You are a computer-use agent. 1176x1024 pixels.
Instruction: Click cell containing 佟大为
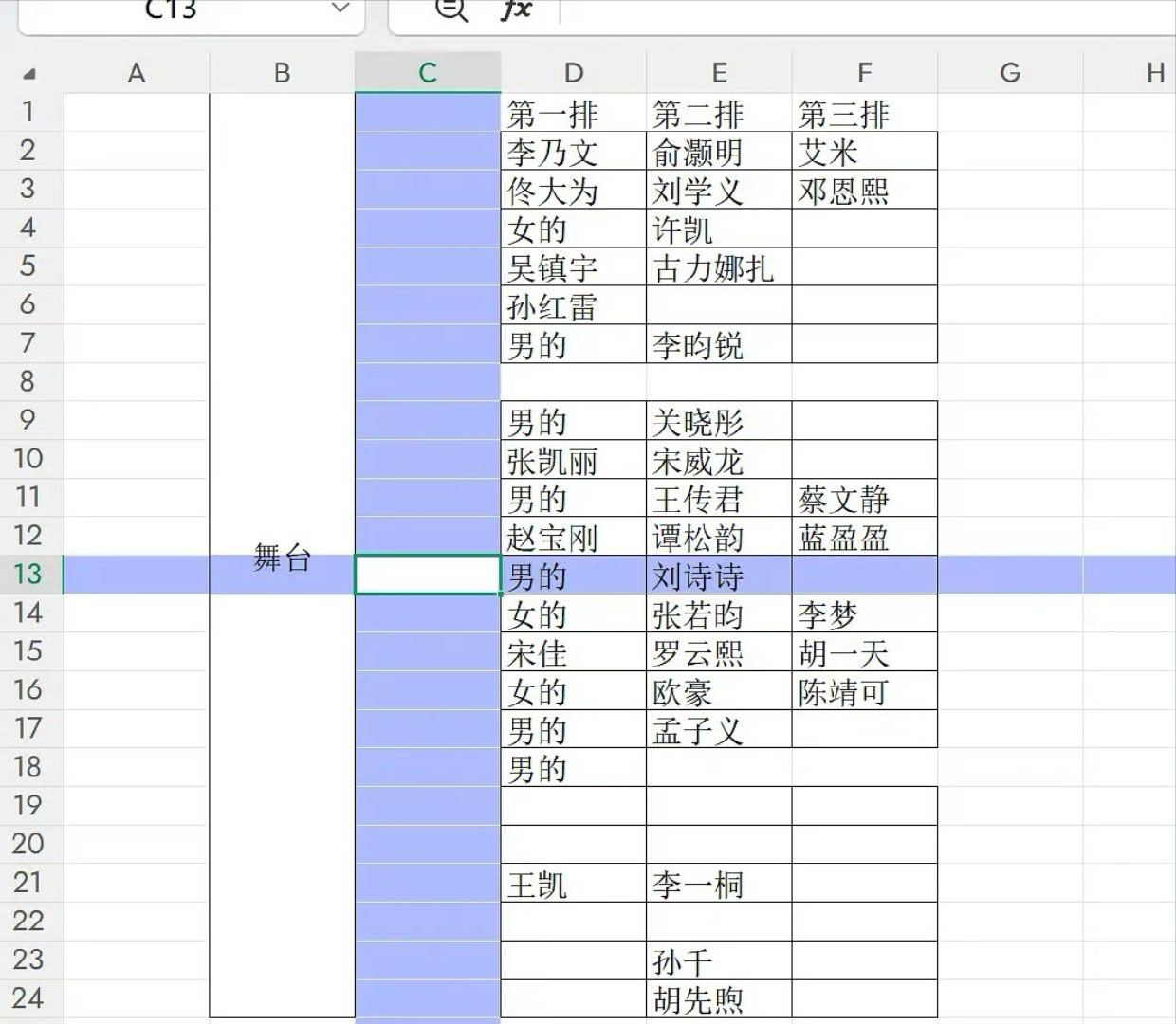(x=574, y=191)
